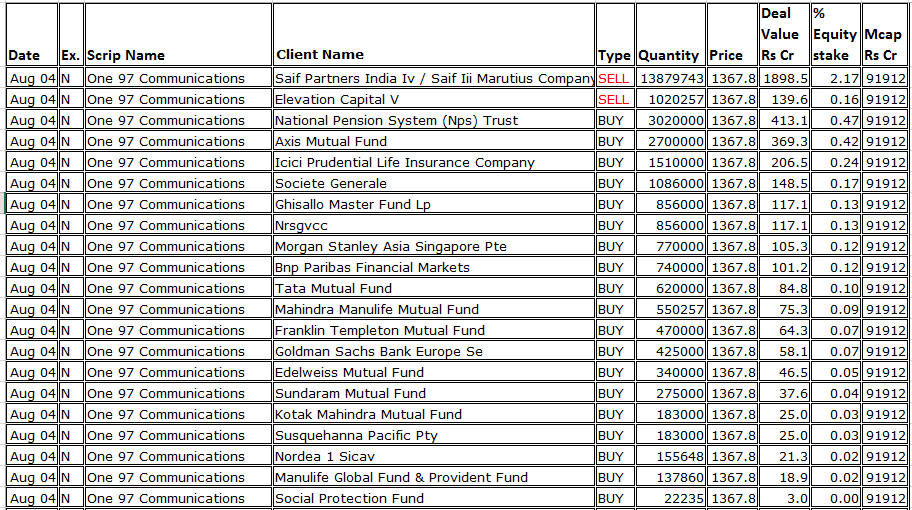This screenshot has height=510, width=912.
Task: Click 'Ghisallo Master Fund Lp' cell
Action: coord(434,204)
